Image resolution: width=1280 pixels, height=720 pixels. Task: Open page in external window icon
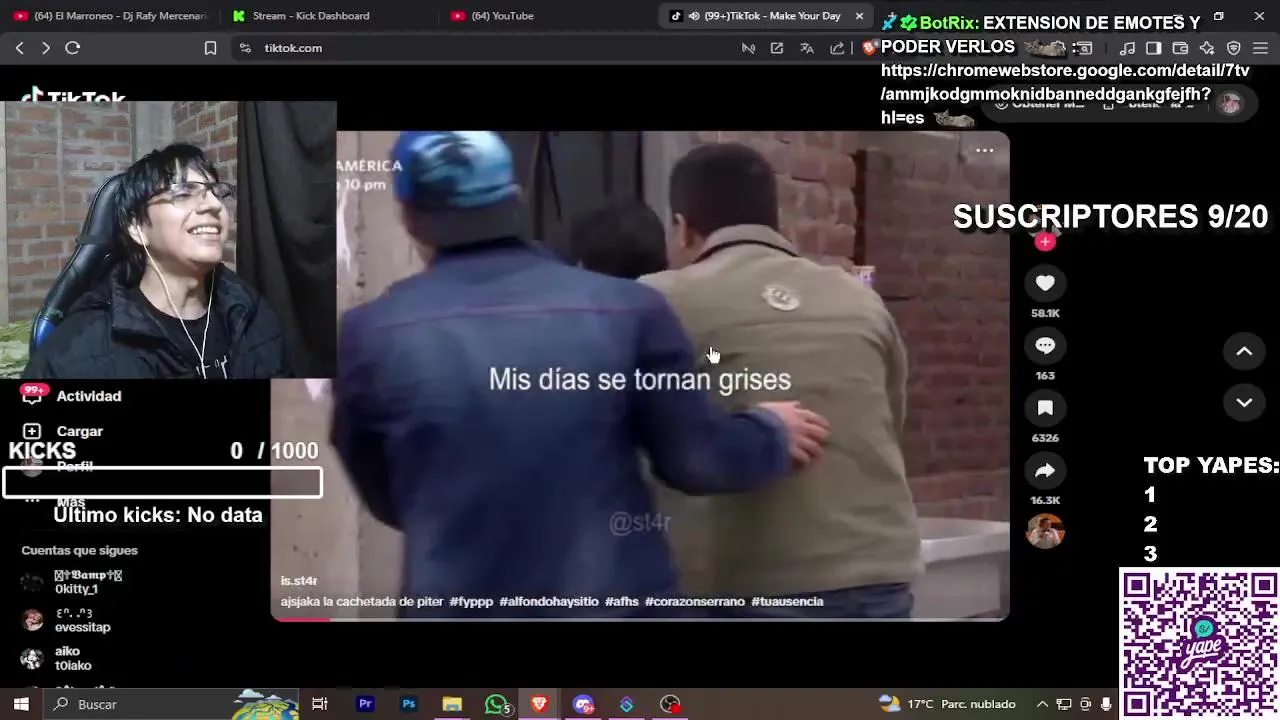pyautogui.click(x=777, y=48)
